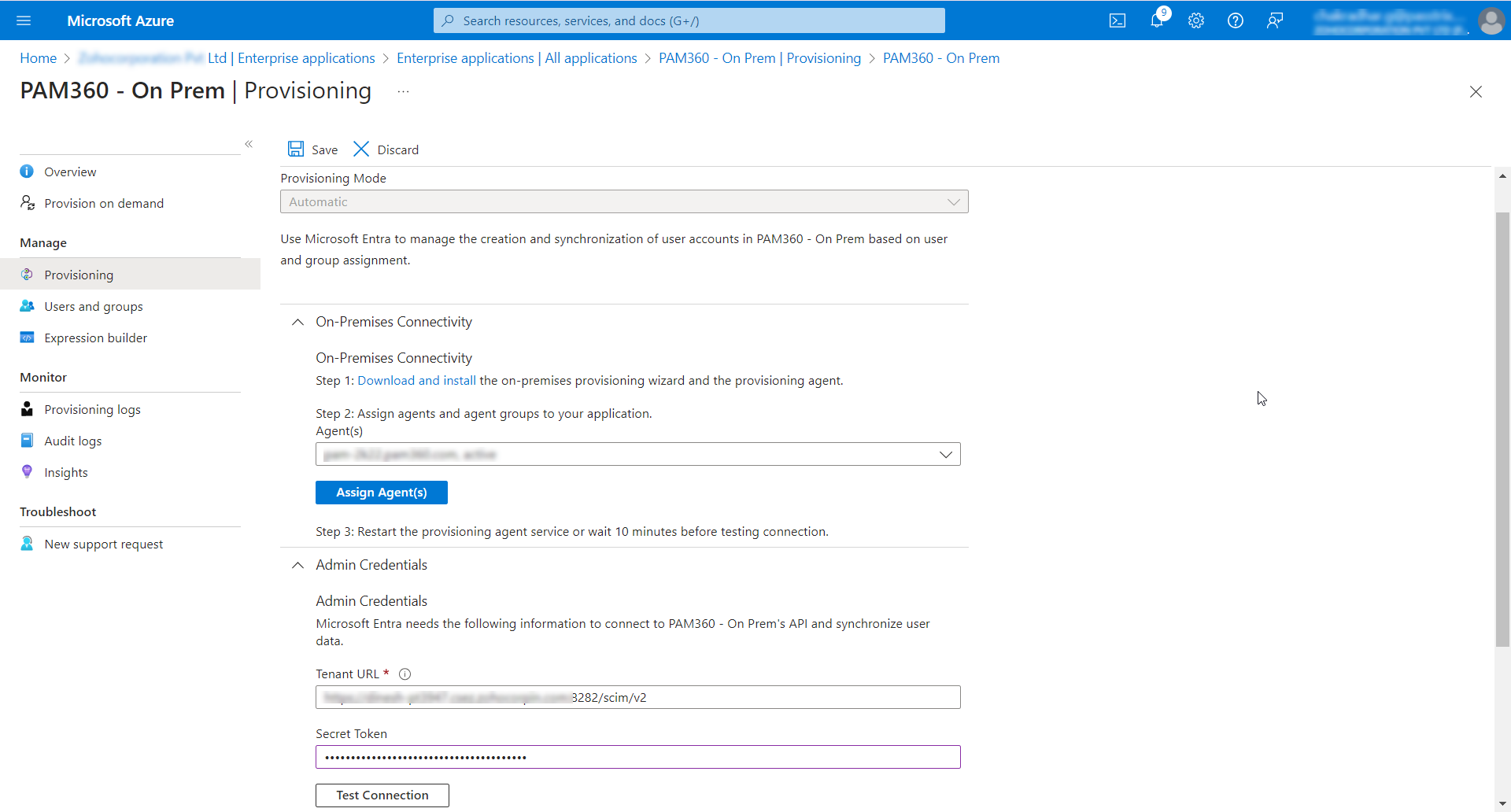This screenshot has width=1511, height=812.
Task: Open the Provisioning Mode dropdown
Action: pos(624,202)
